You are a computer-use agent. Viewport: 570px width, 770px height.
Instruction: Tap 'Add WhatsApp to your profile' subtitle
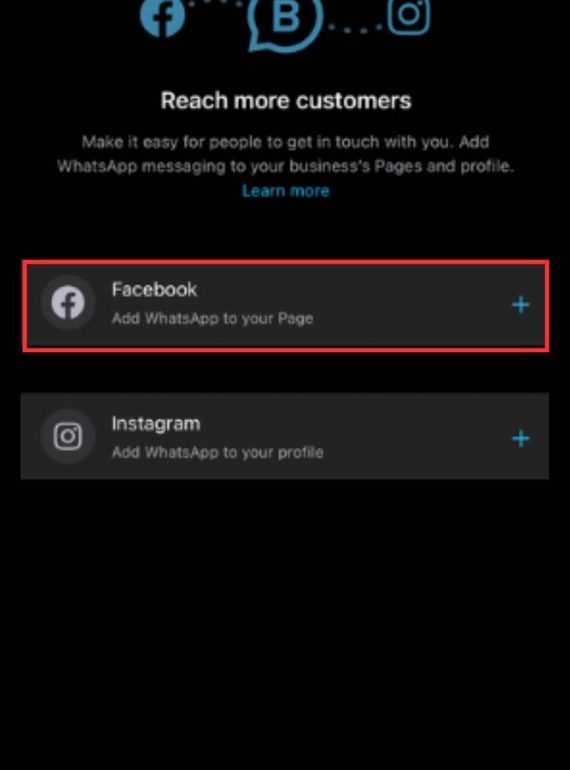[x=217, y=452]
